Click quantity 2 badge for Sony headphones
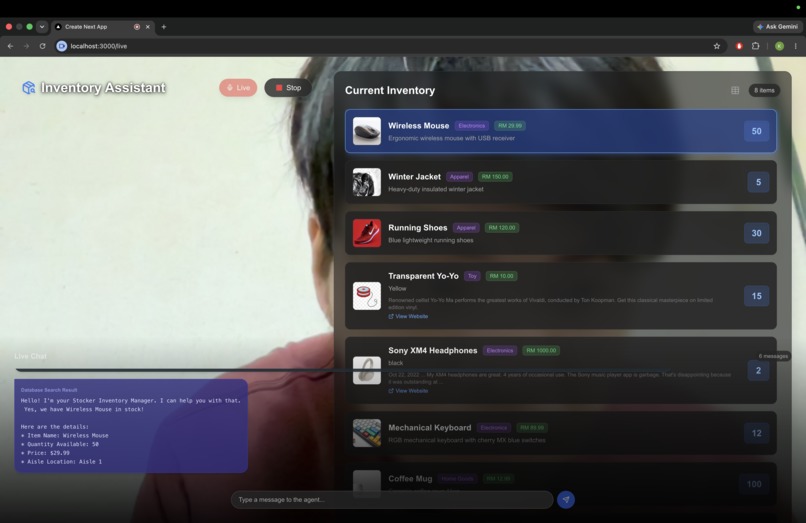Viewport: 806px width, 523px height. click(x=758, y=371)
